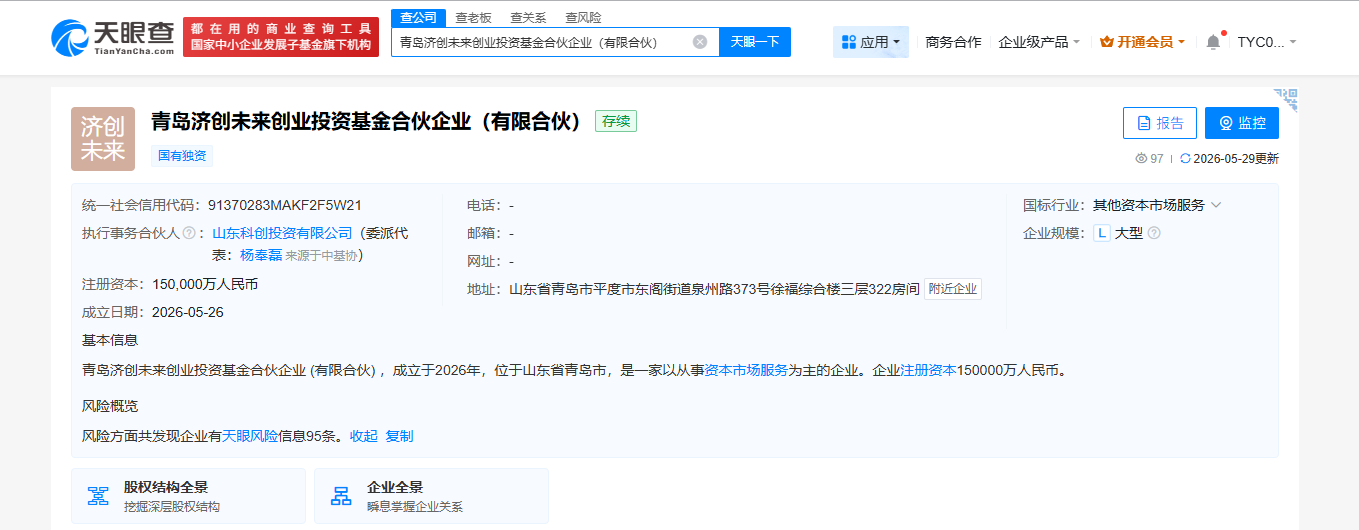
Task: Click the company title text
Action: [366, 122]
